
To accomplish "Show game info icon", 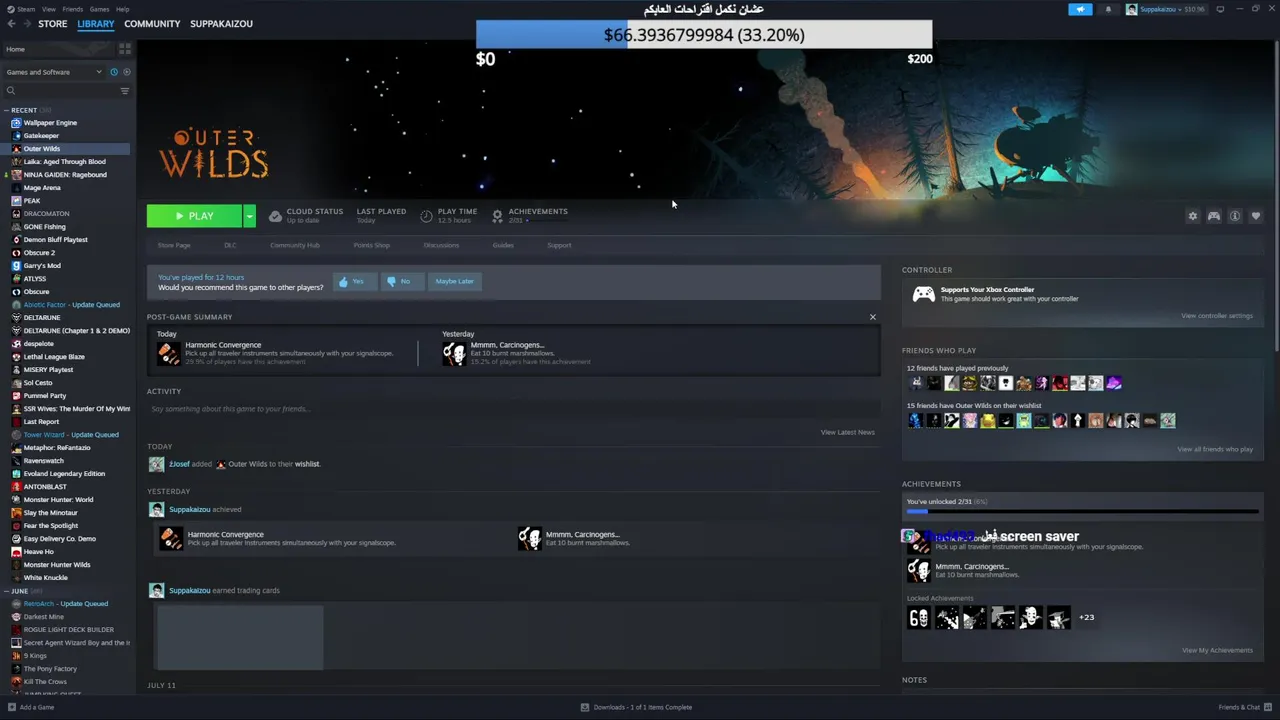I will point(1235,216).
